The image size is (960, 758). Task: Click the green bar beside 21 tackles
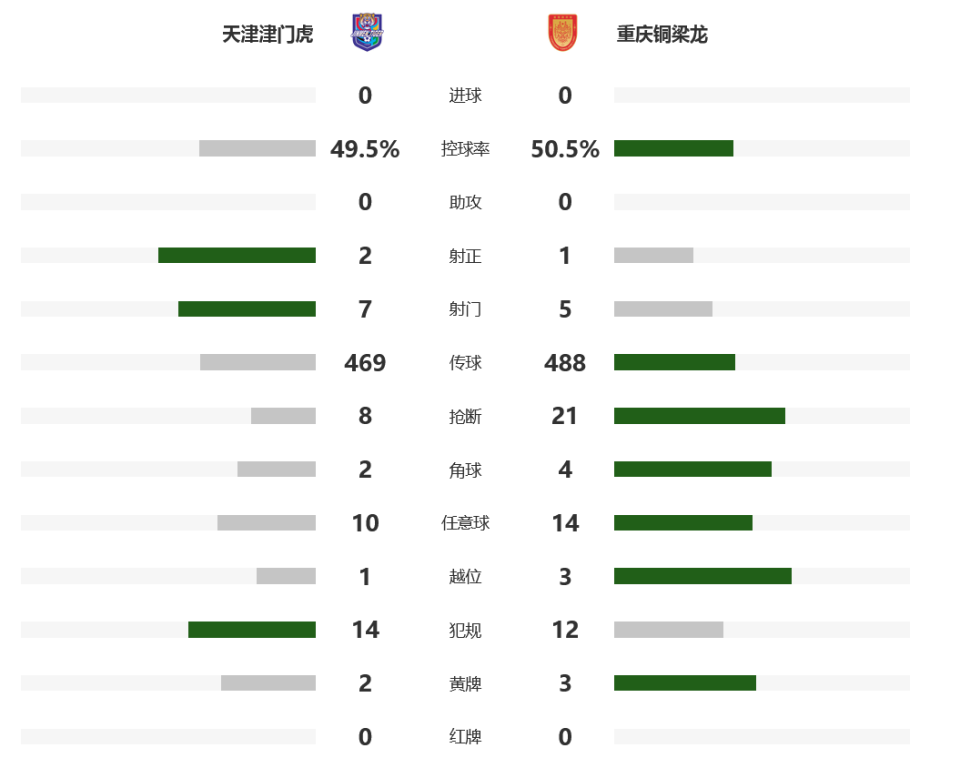[x=699, y=416]
